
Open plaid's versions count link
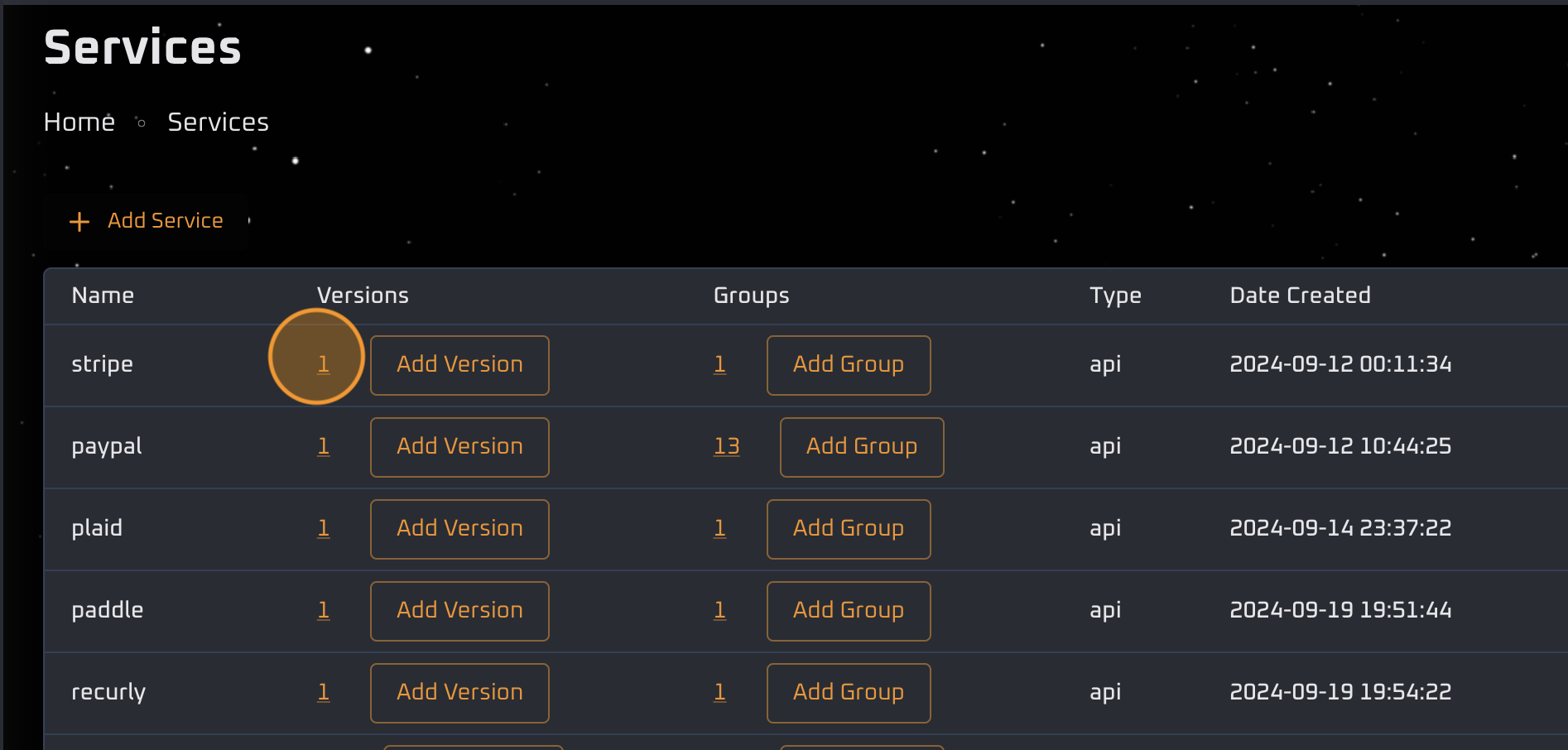point(324,528)
